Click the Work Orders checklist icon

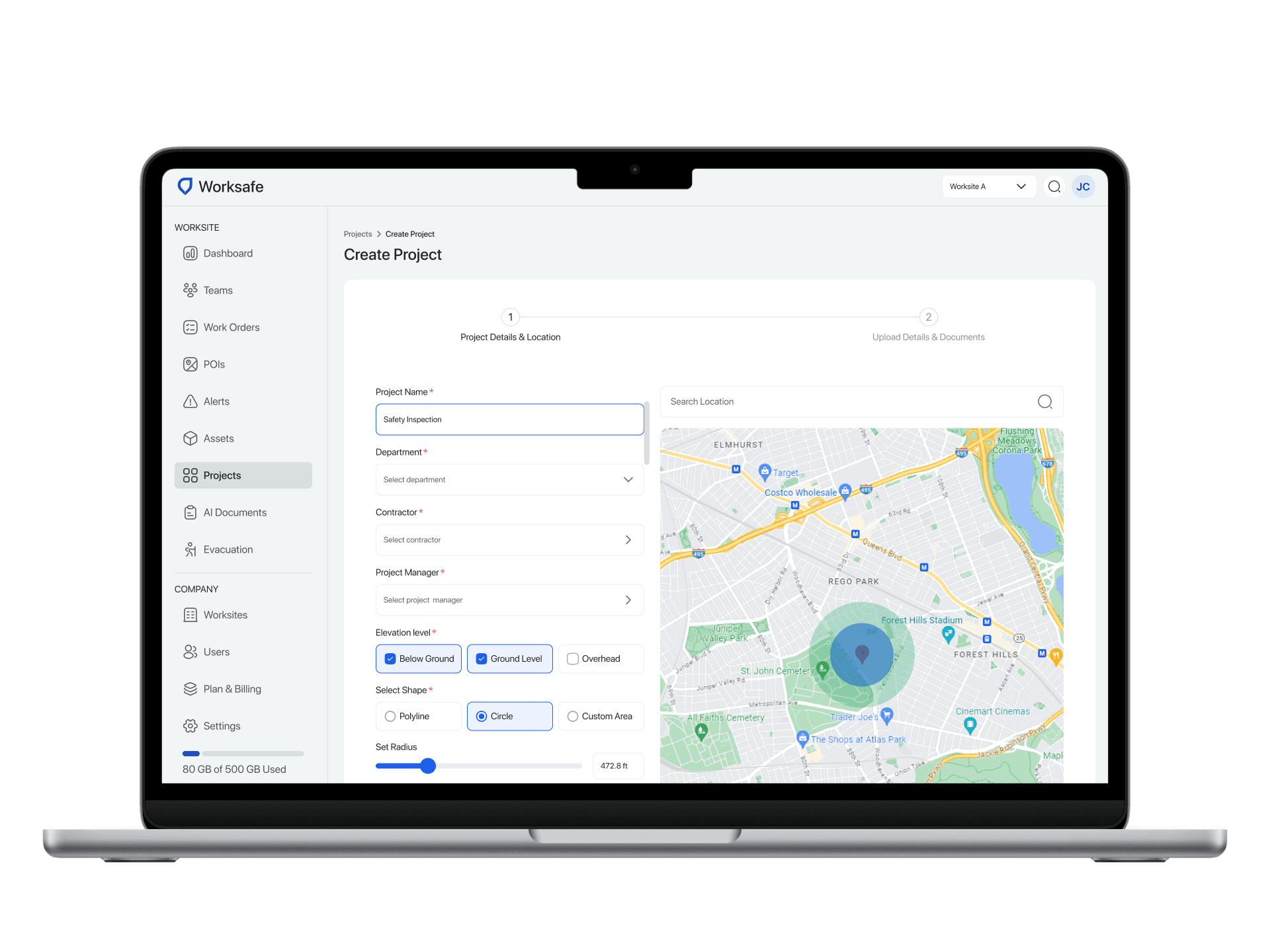pos(190,327)
